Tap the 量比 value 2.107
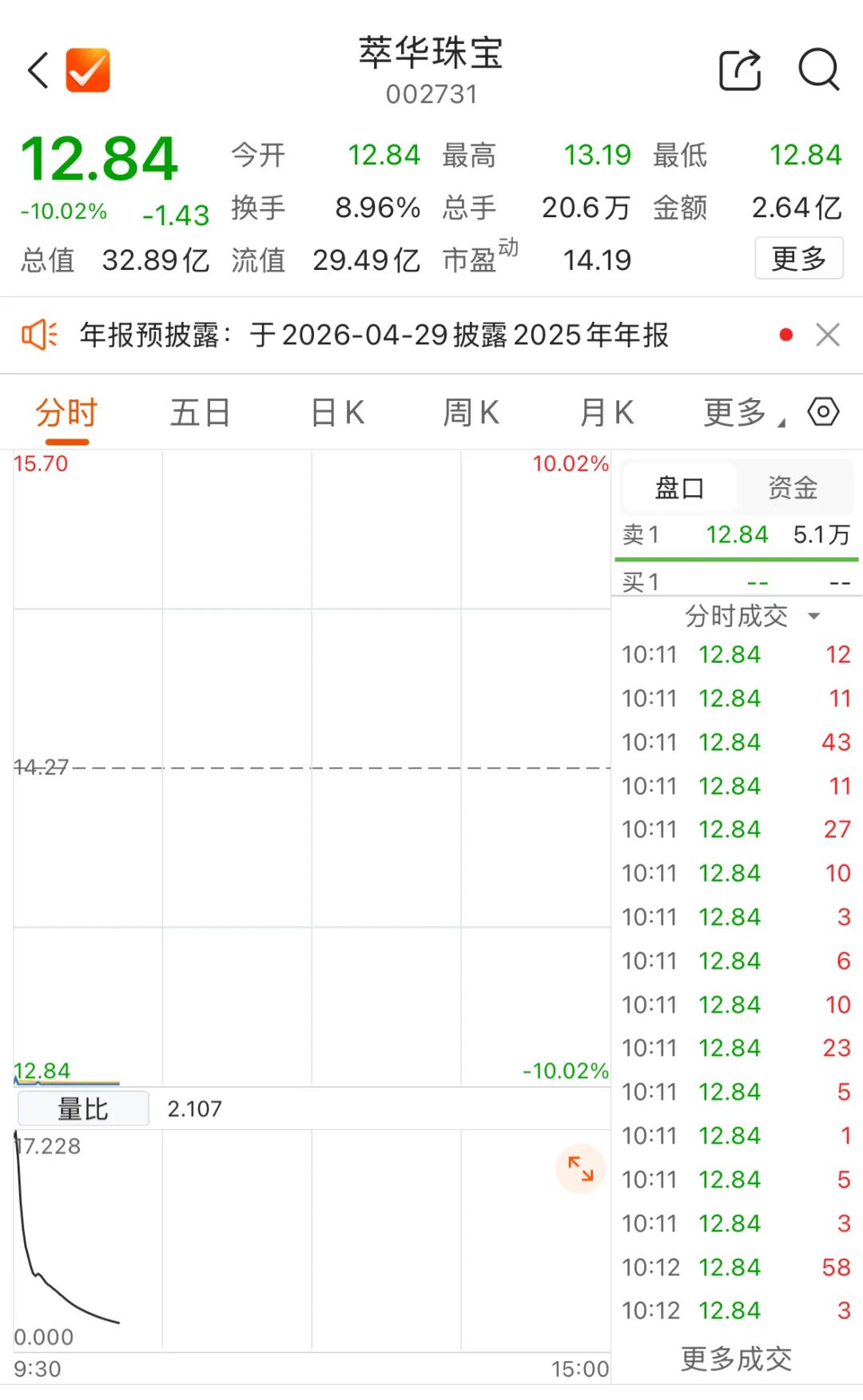Image resolution: width=863 pixels, height=1400 pixels. click(x=194, y=1108)
